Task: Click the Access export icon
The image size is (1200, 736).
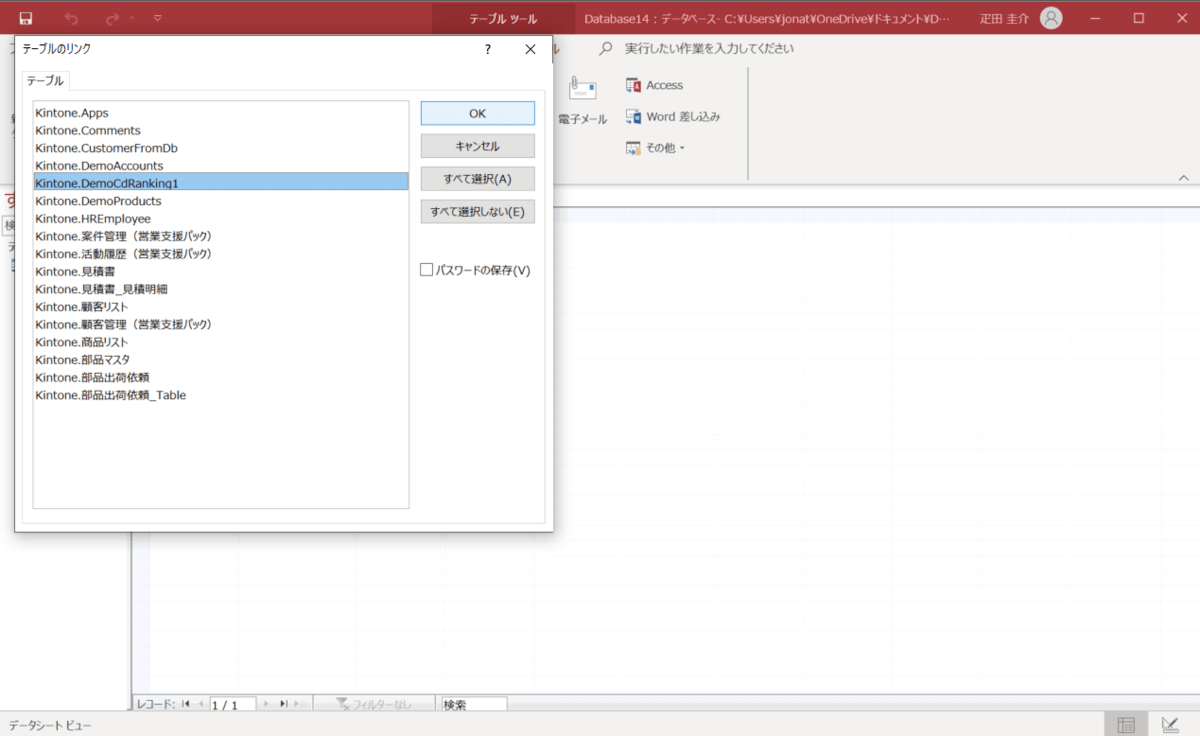Action: (x=633, y=86)
